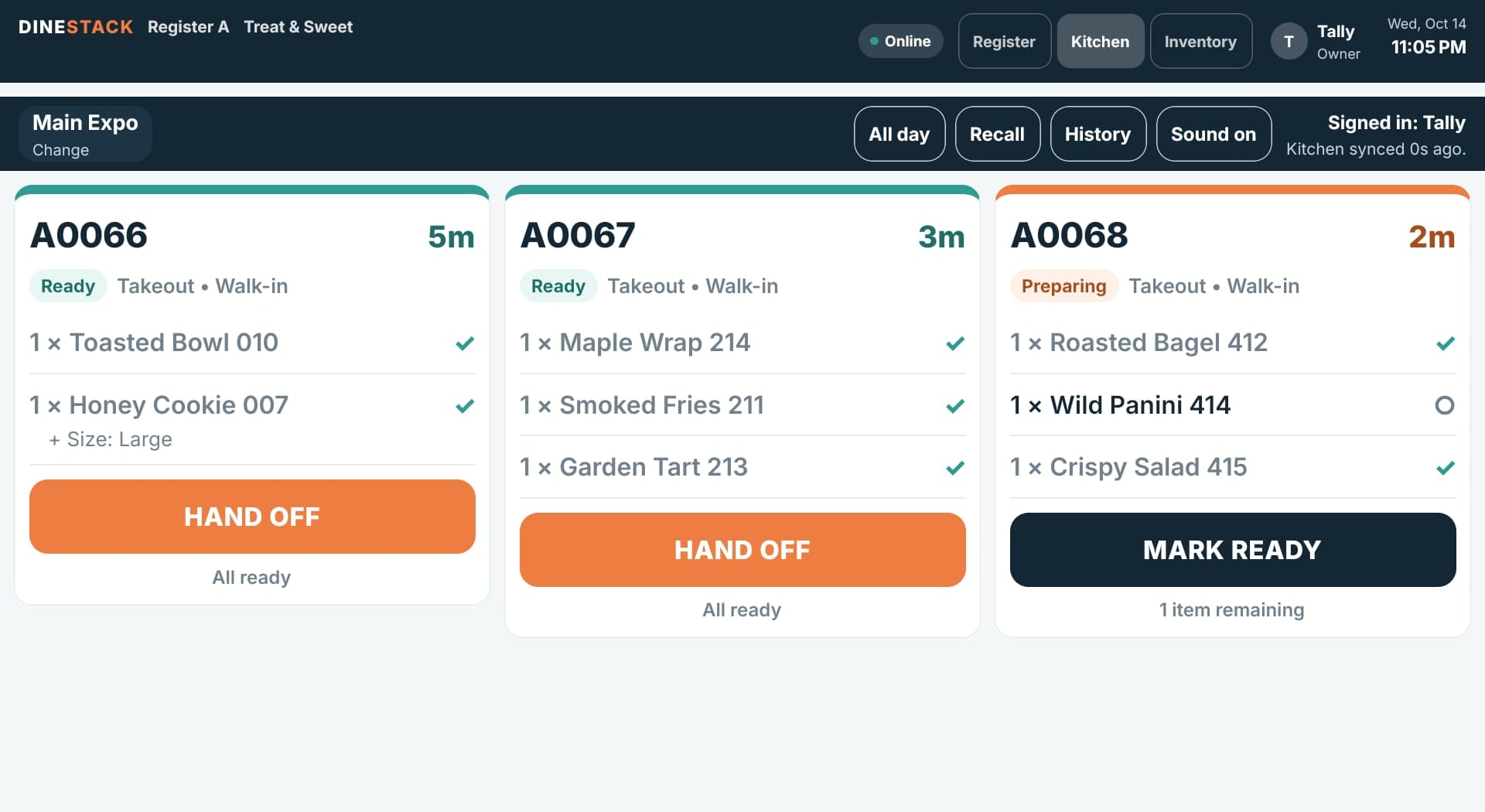
Task: Click the Register A label
Action: coord(188,27)
